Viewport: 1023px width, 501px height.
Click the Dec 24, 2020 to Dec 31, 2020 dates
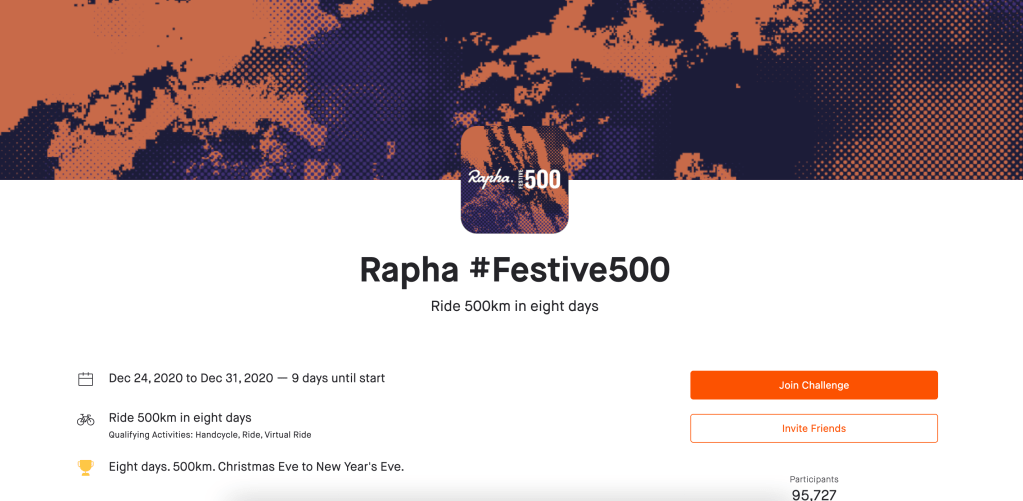[191, 378]
